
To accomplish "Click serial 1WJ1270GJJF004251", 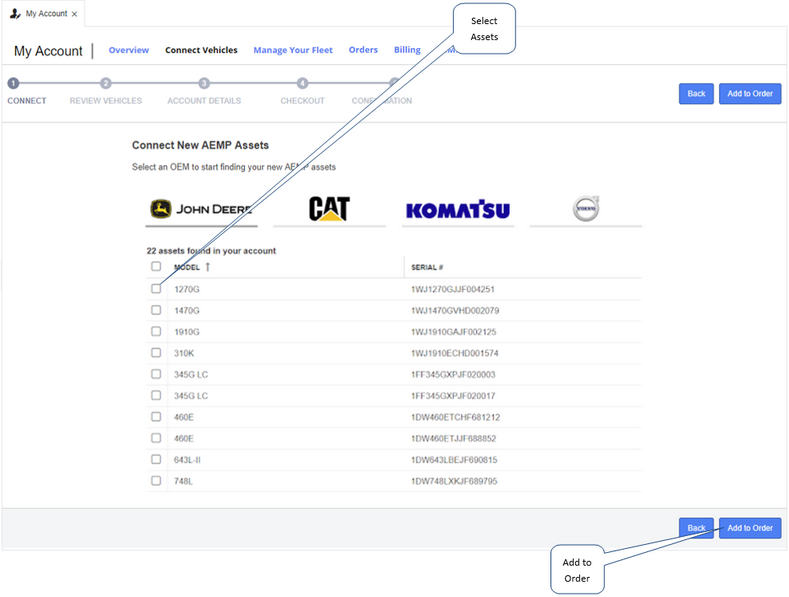I will point(452,289).
